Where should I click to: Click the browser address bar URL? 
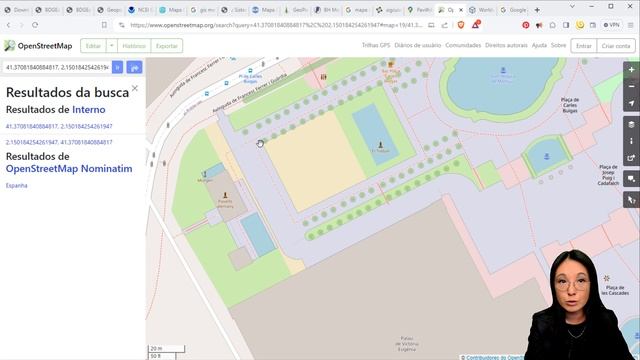tap(276, 25)
